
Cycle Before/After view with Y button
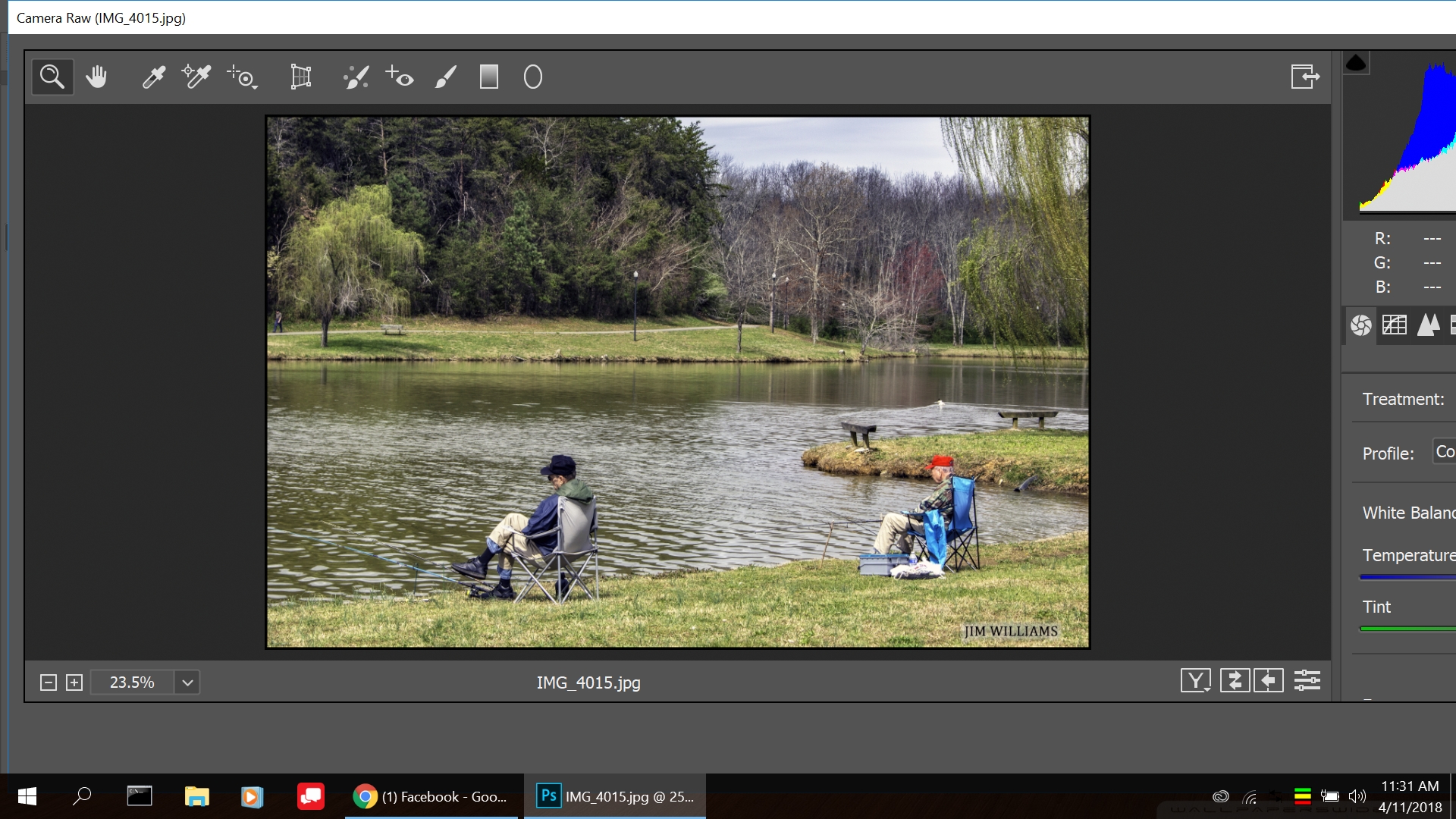pyautogui.click(x=1196, y=680)
